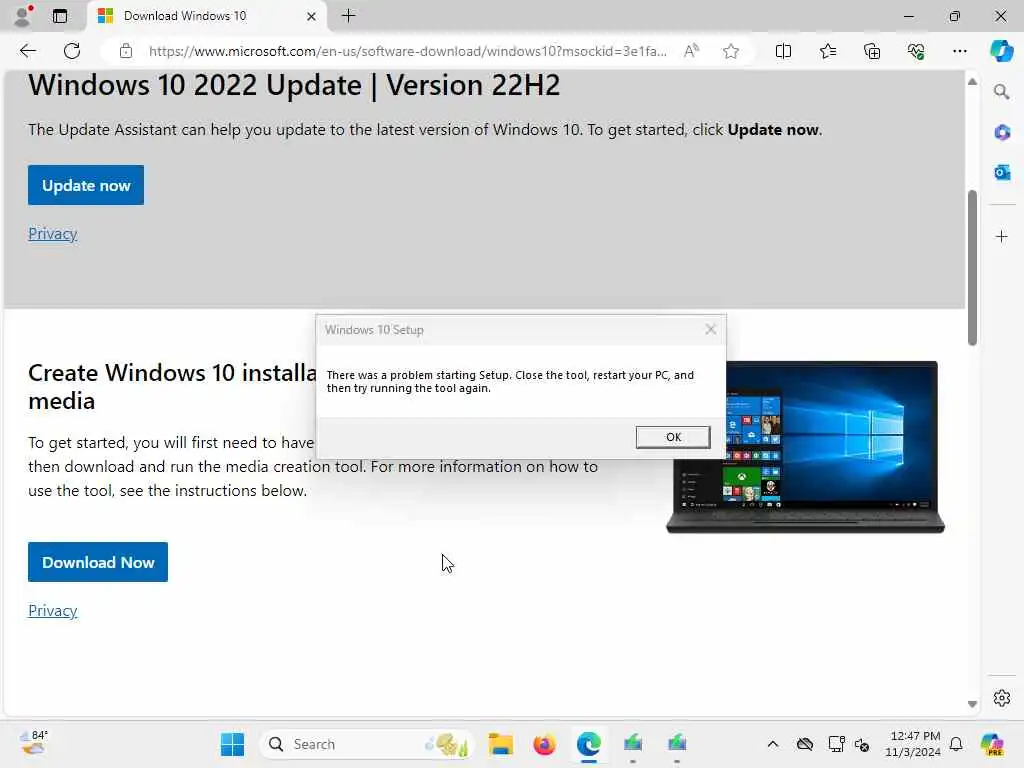
Task: Add this page to favorites star
Action: point(731,51)
